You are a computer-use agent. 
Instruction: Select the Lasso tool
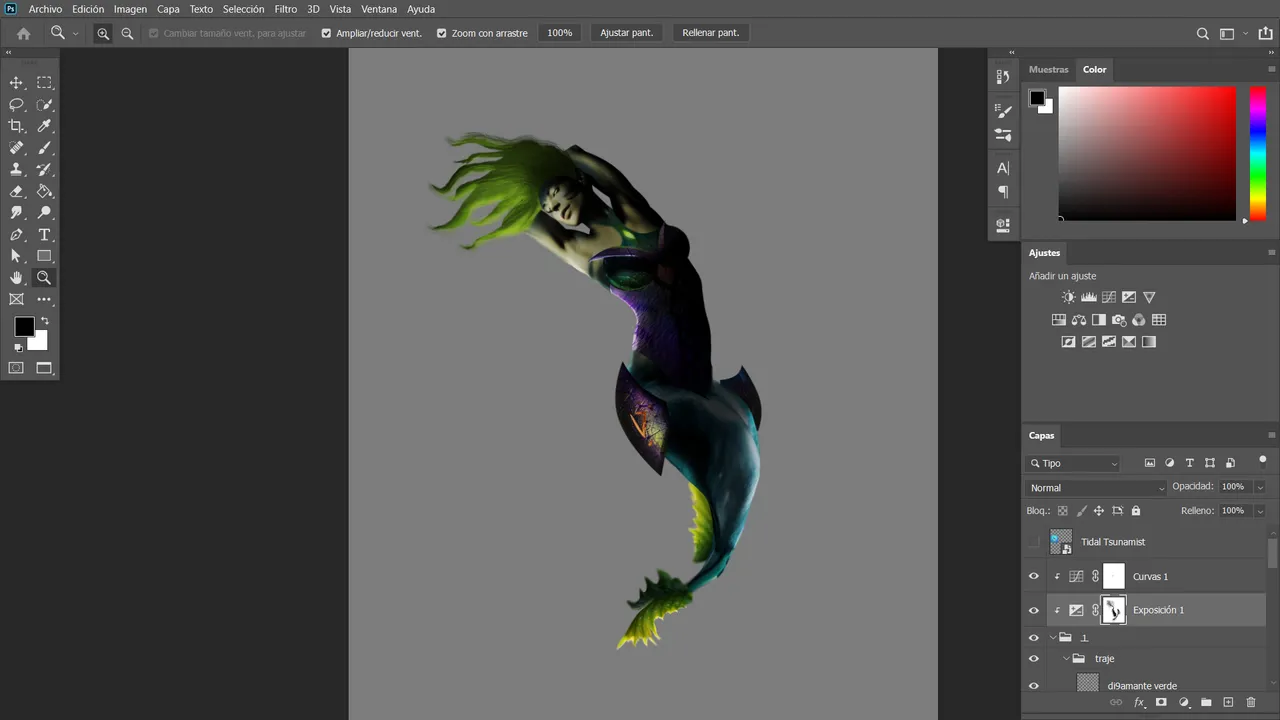[x=16, y=105]
